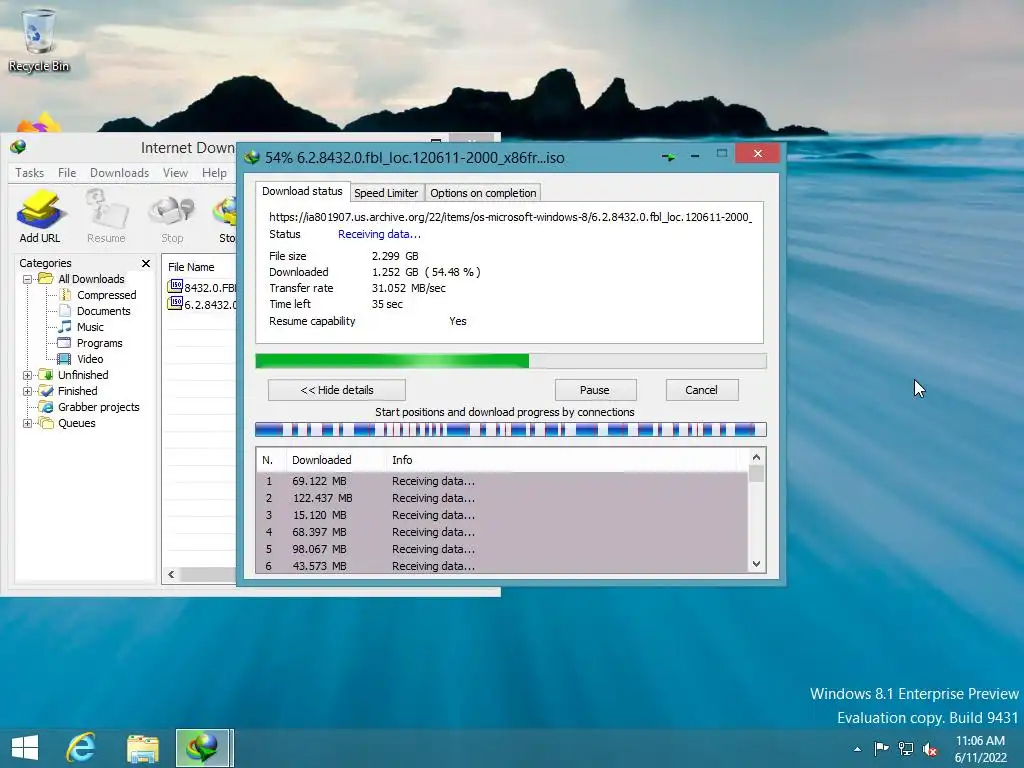The image size is (1024, 768).
Task: Click the archive.org download URL text
Action: [x=510, y=217]
